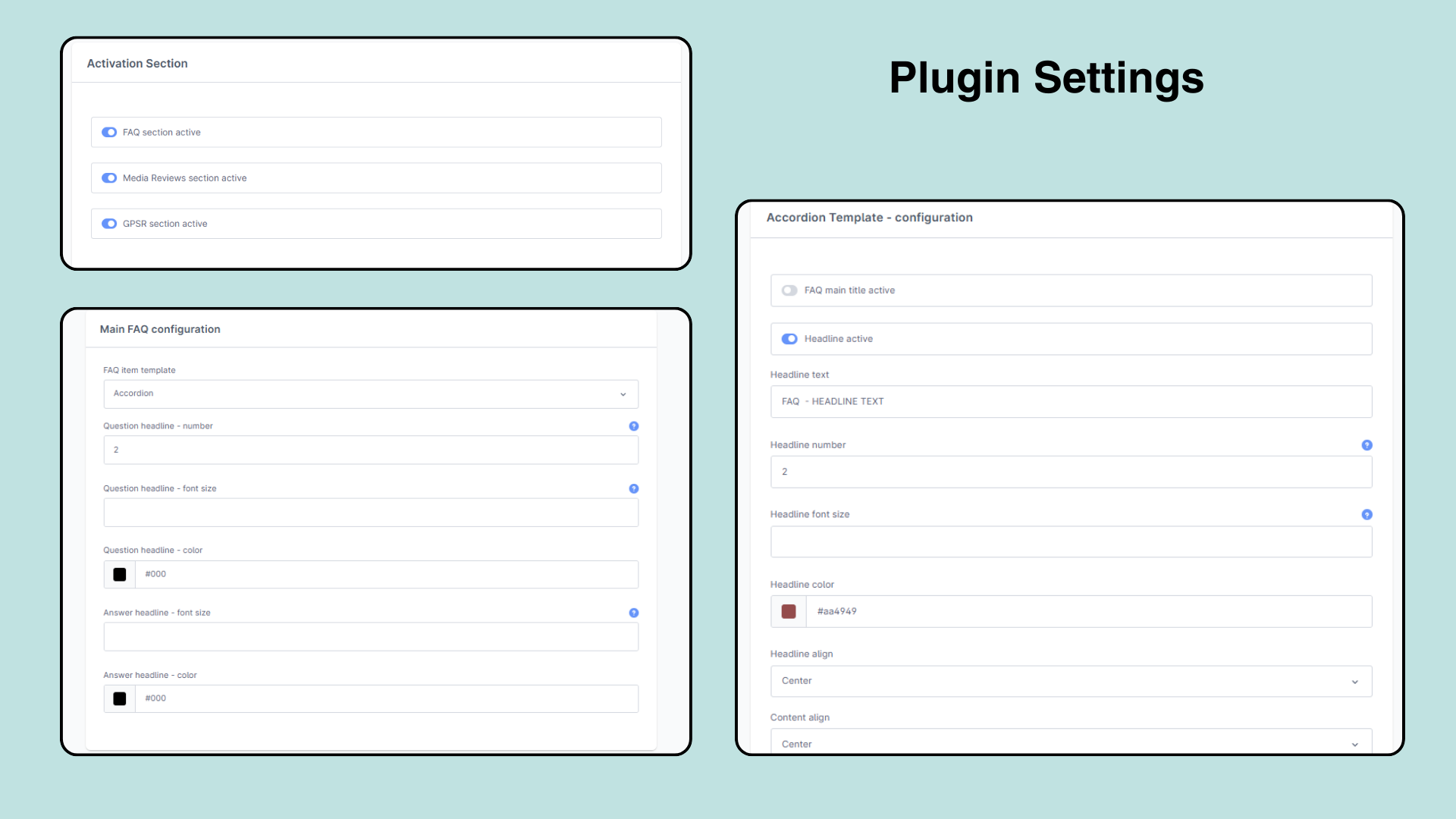Select the Main FAQ configuration section

coord(159,328)
